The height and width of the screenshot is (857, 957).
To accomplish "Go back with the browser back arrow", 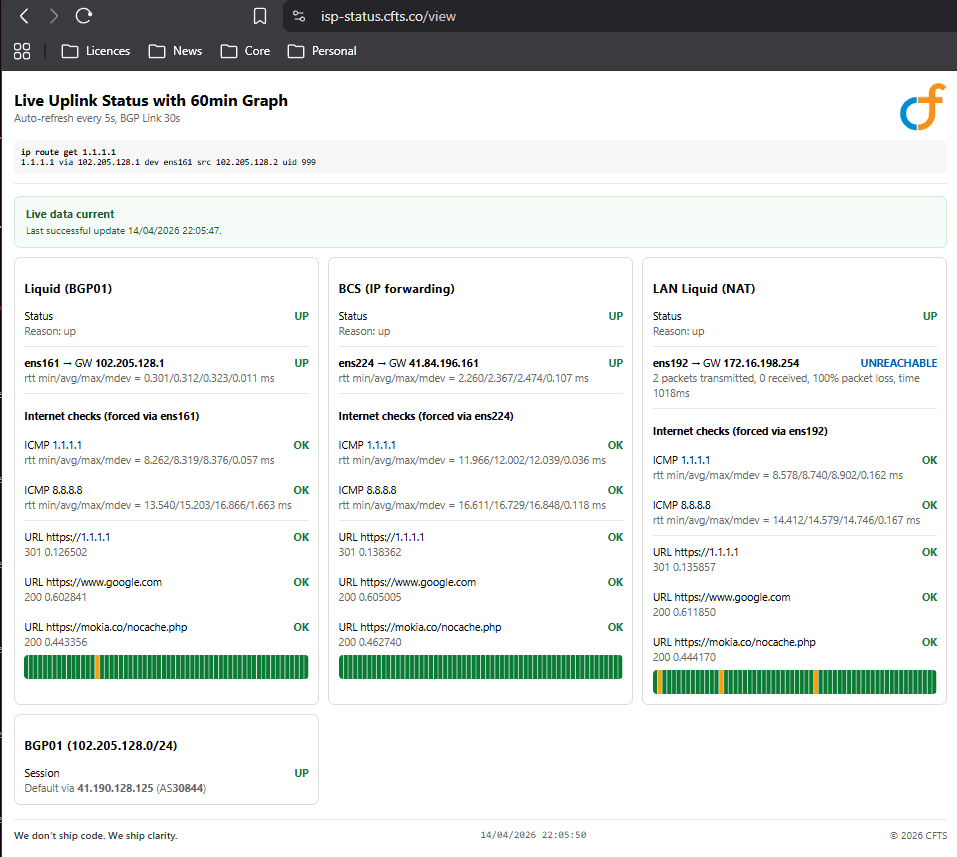I will coord(24,16).
